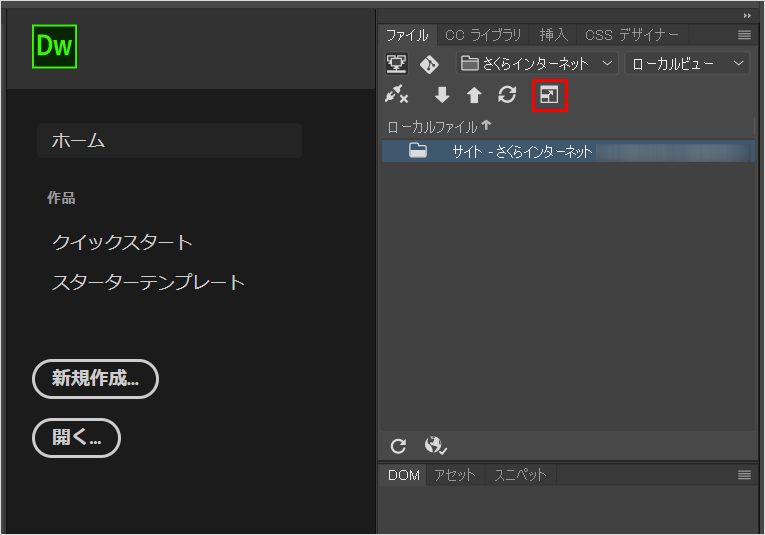Switch to the CSS デザイナー tab
Screen dimensions: 765x535
coord(631,35)
